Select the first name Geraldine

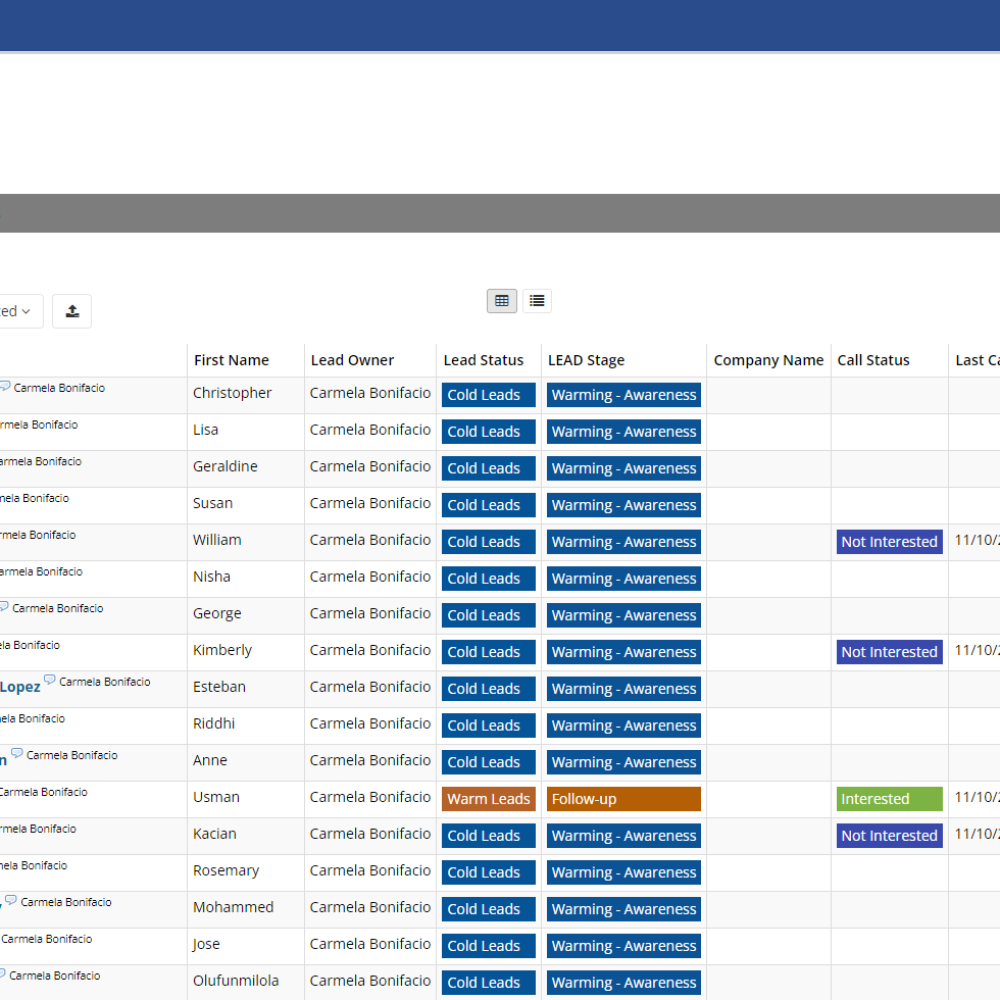(x=225, y=467)
